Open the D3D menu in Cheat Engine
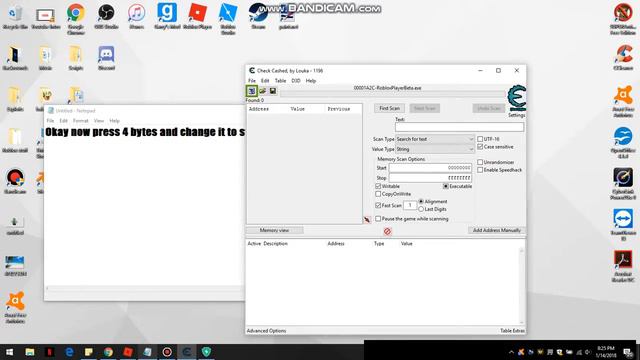Screen dimensions: 640x360 pos(296,81)
